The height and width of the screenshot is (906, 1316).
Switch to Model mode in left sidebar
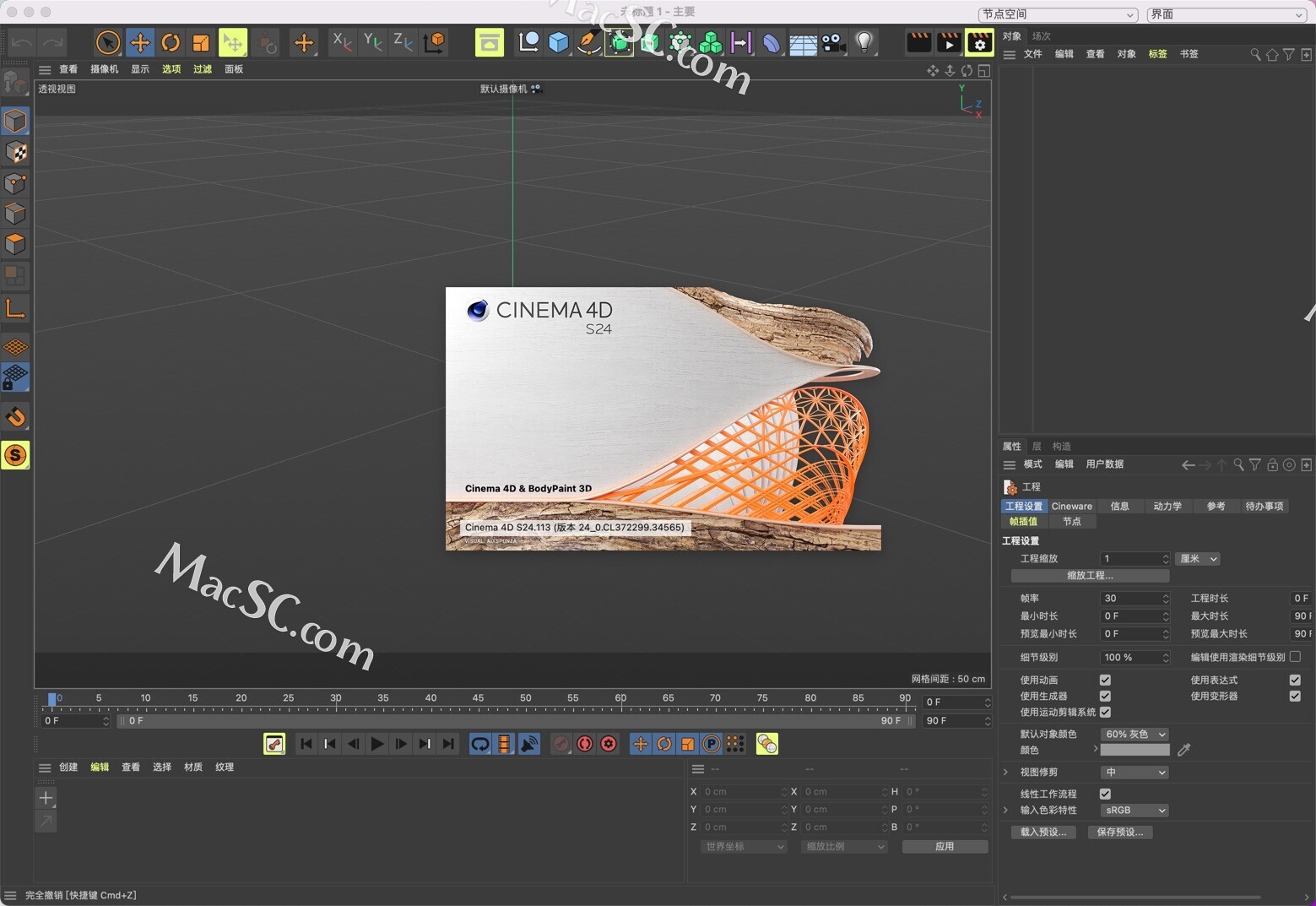click(x=15, y=121)
